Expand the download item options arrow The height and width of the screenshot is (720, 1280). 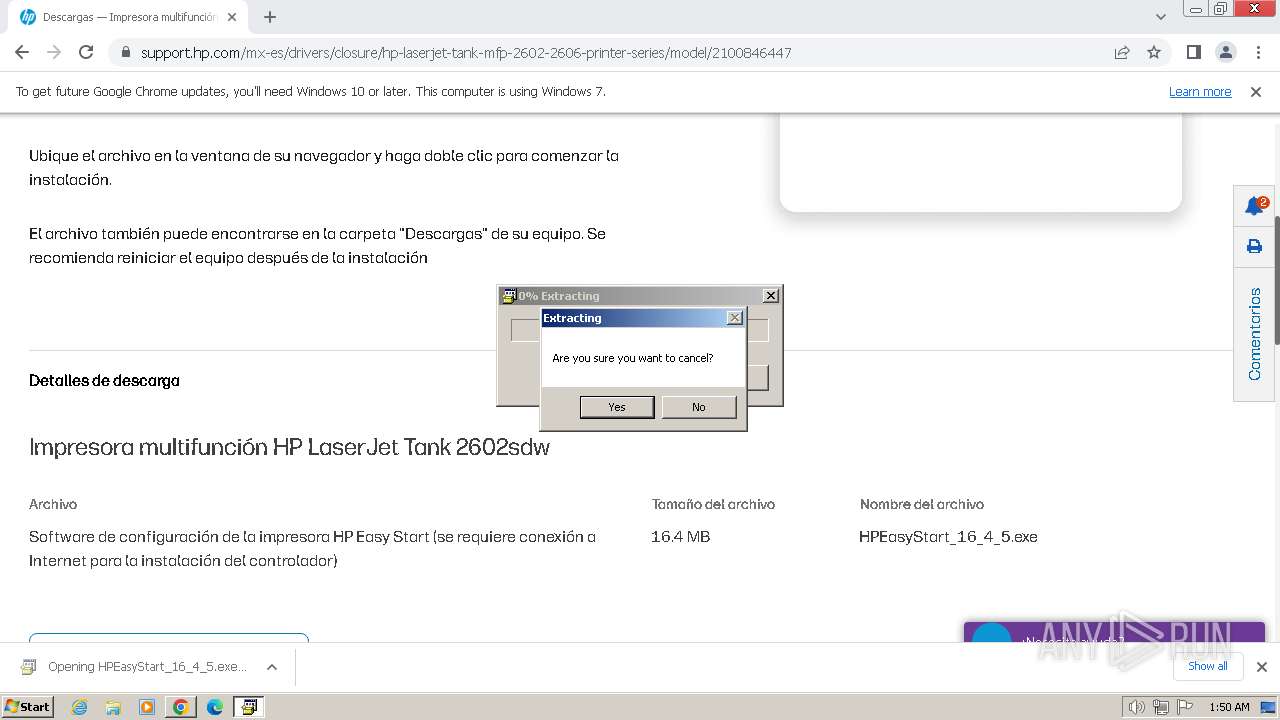click(x=272, y=667)
